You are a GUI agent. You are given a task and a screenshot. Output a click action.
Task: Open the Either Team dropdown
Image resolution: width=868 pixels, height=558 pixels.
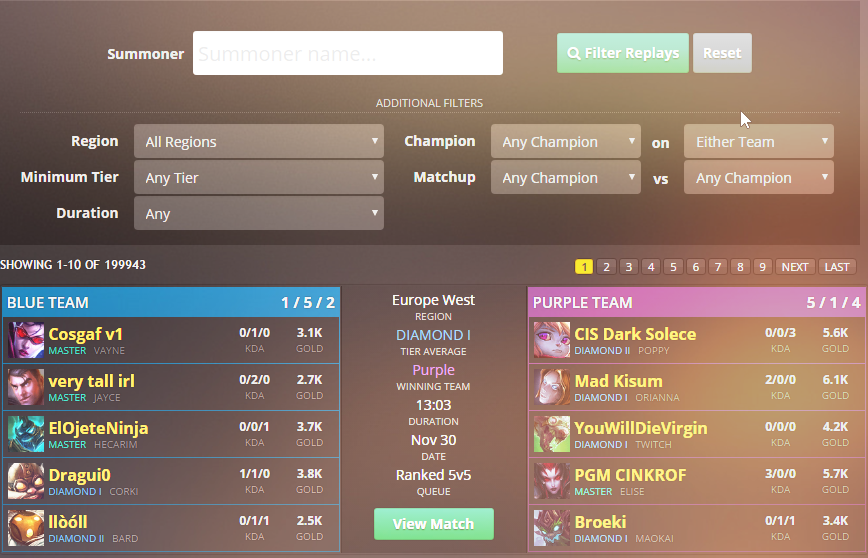click(x=759, y=142)
